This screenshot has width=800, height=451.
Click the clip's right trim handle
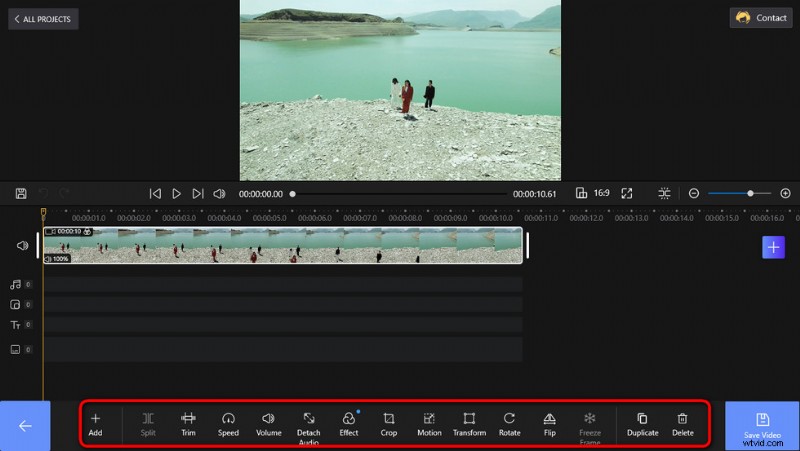[x=527, y=245]
